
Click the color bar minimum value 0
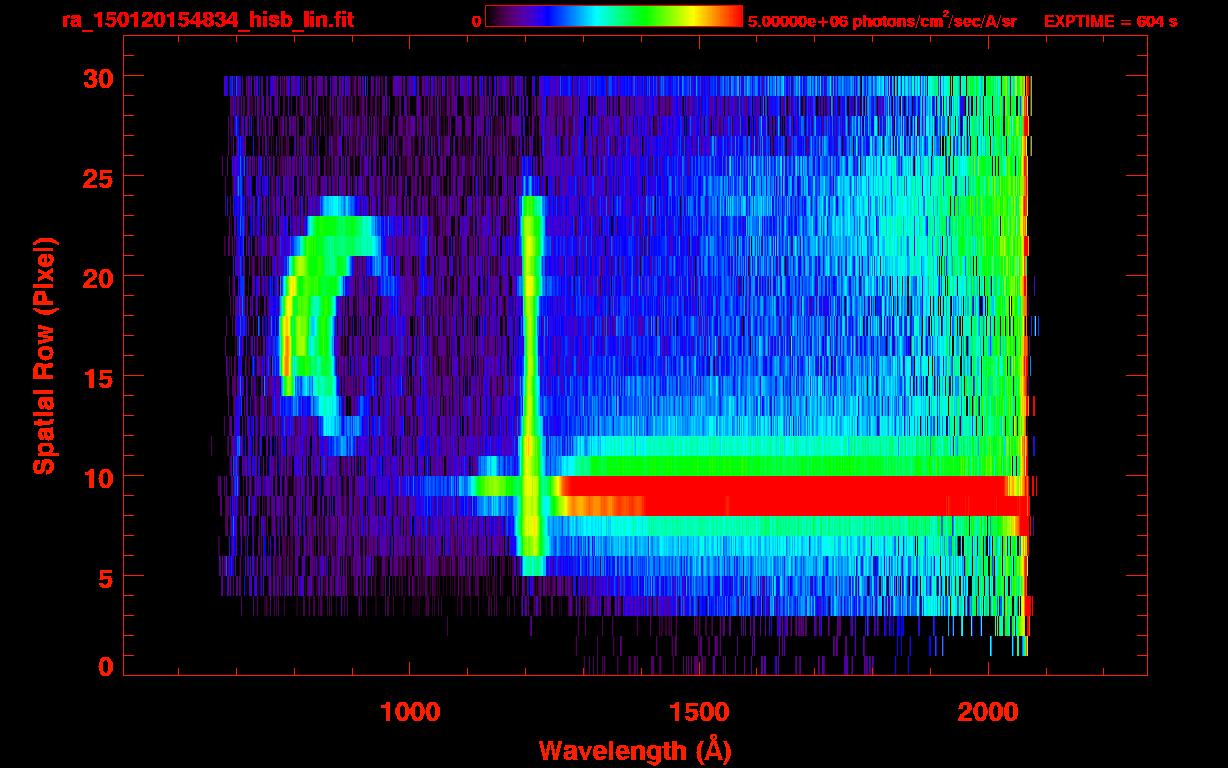click(x=477, y=21)
